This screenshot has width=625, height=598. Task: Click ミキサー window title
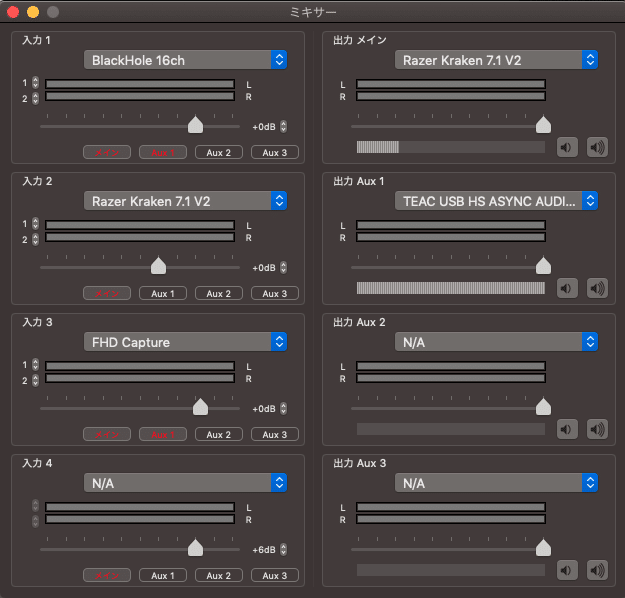click(313, 12)
